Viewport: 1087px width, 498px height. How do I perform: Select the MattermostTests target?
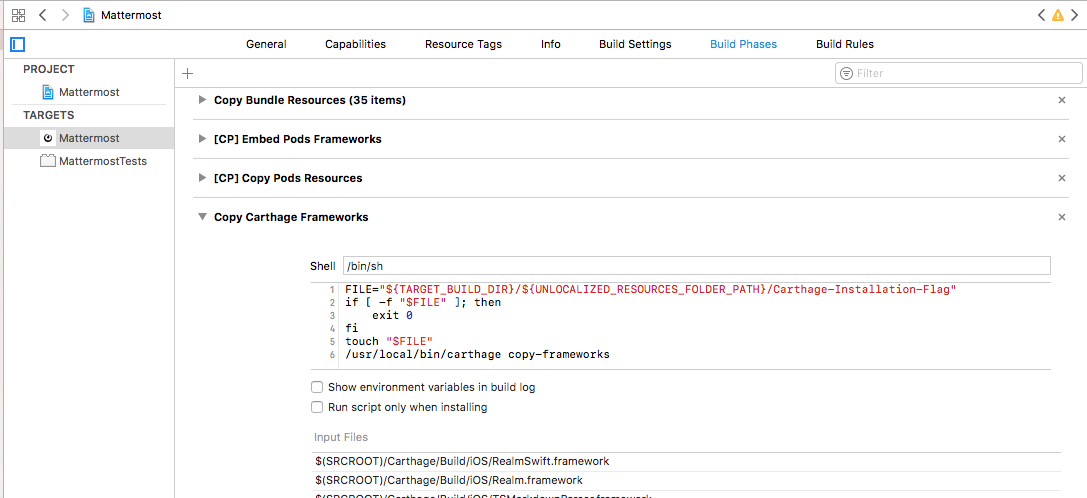pos(102,161)
